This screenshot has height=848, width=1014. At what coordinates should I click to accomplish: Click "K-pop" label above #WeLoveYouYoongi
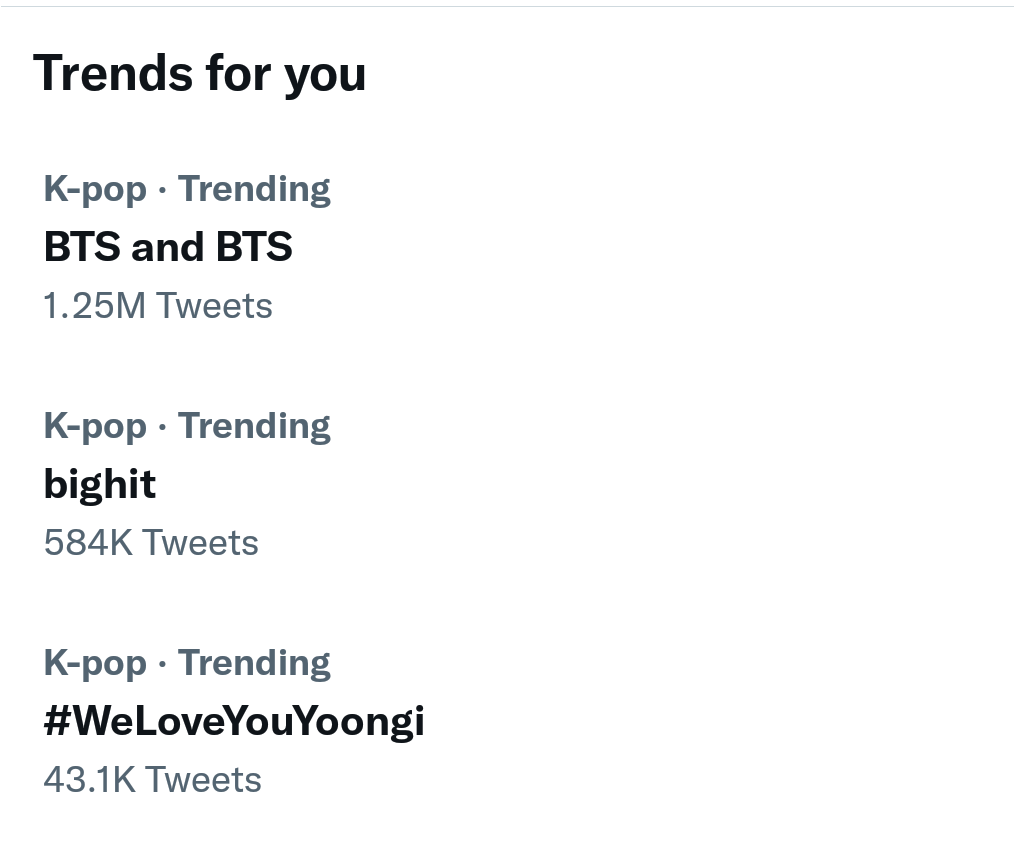[x=95, y=663]
